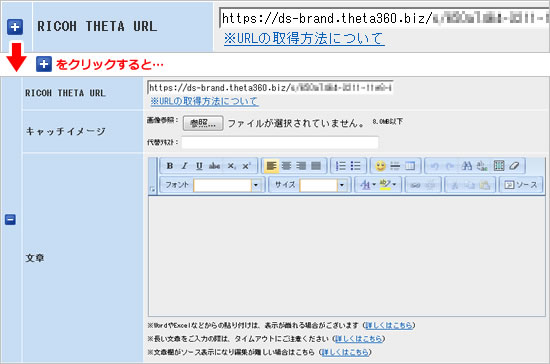Click inside the 文章 editor text area

click(x=347, y=256)
